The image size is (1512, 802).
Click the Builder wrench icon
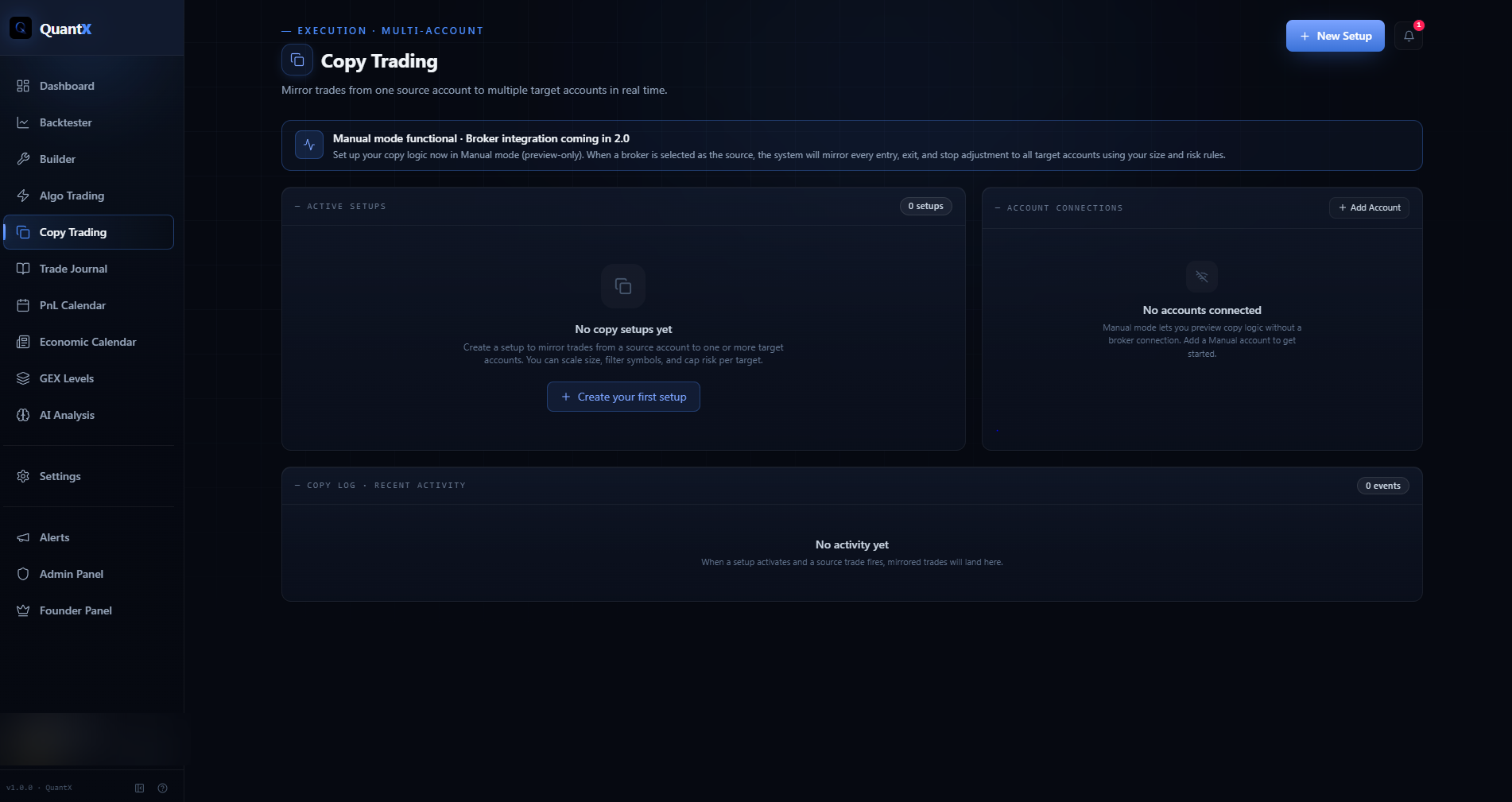(23, 159)
